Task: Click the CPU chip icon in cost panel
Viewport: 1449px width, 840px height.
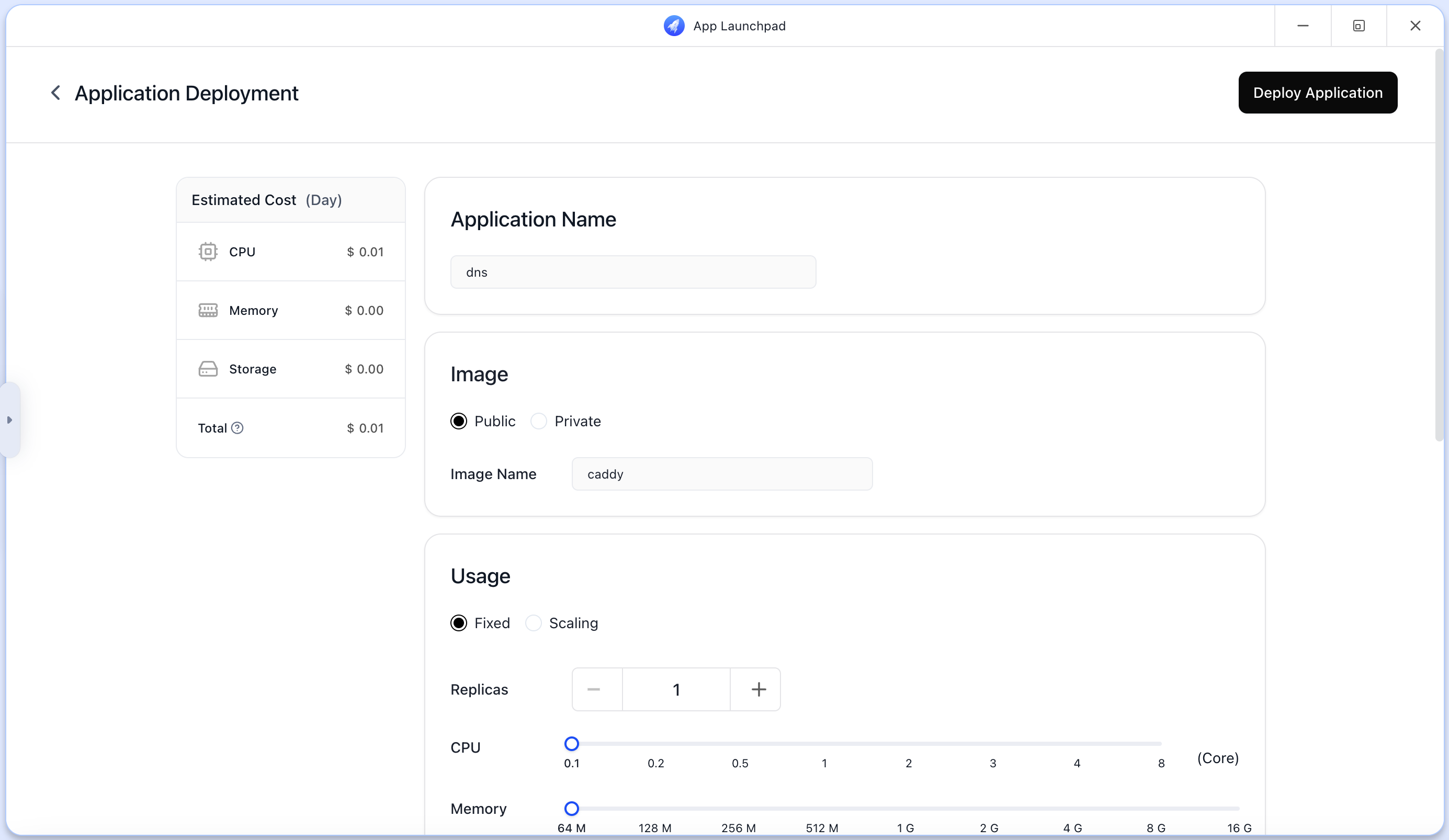Action: coord(208,252)
